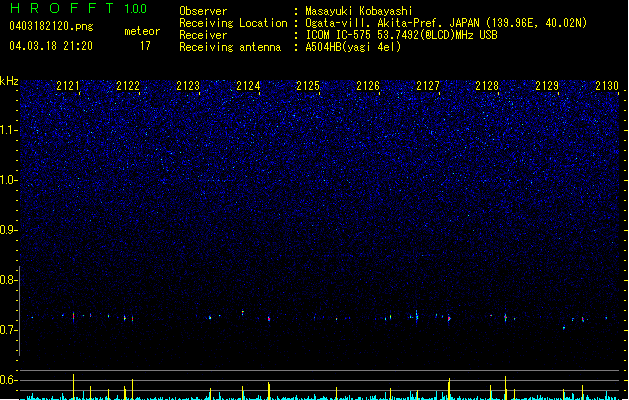Click the meteor echo just after 2127
The height and width of the screenshot is (400, 629).
tap(449, 319)
